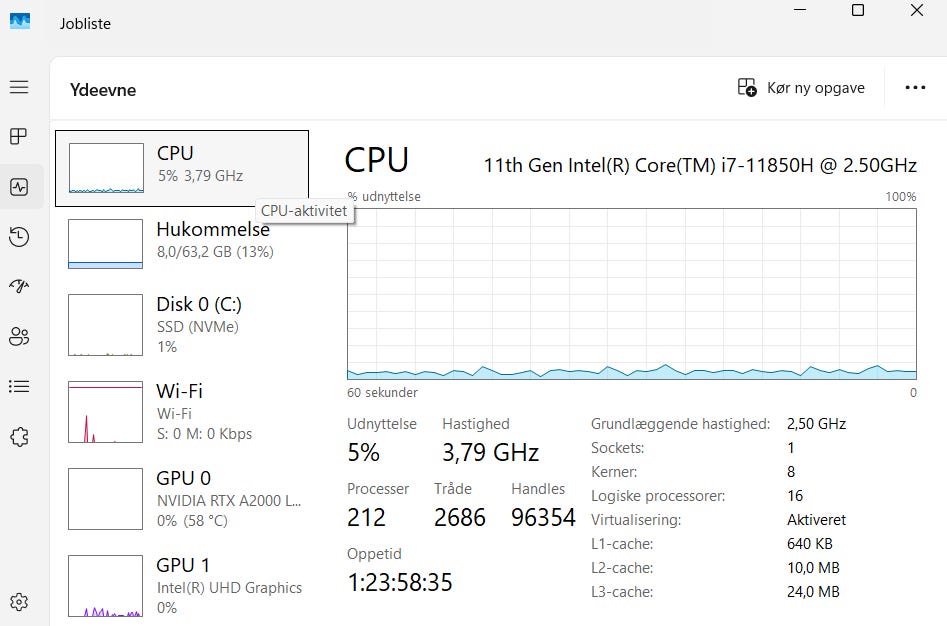Select Disk 0 (C:) performance item
The width and height of the screenshot is (947, 626).
182,325
